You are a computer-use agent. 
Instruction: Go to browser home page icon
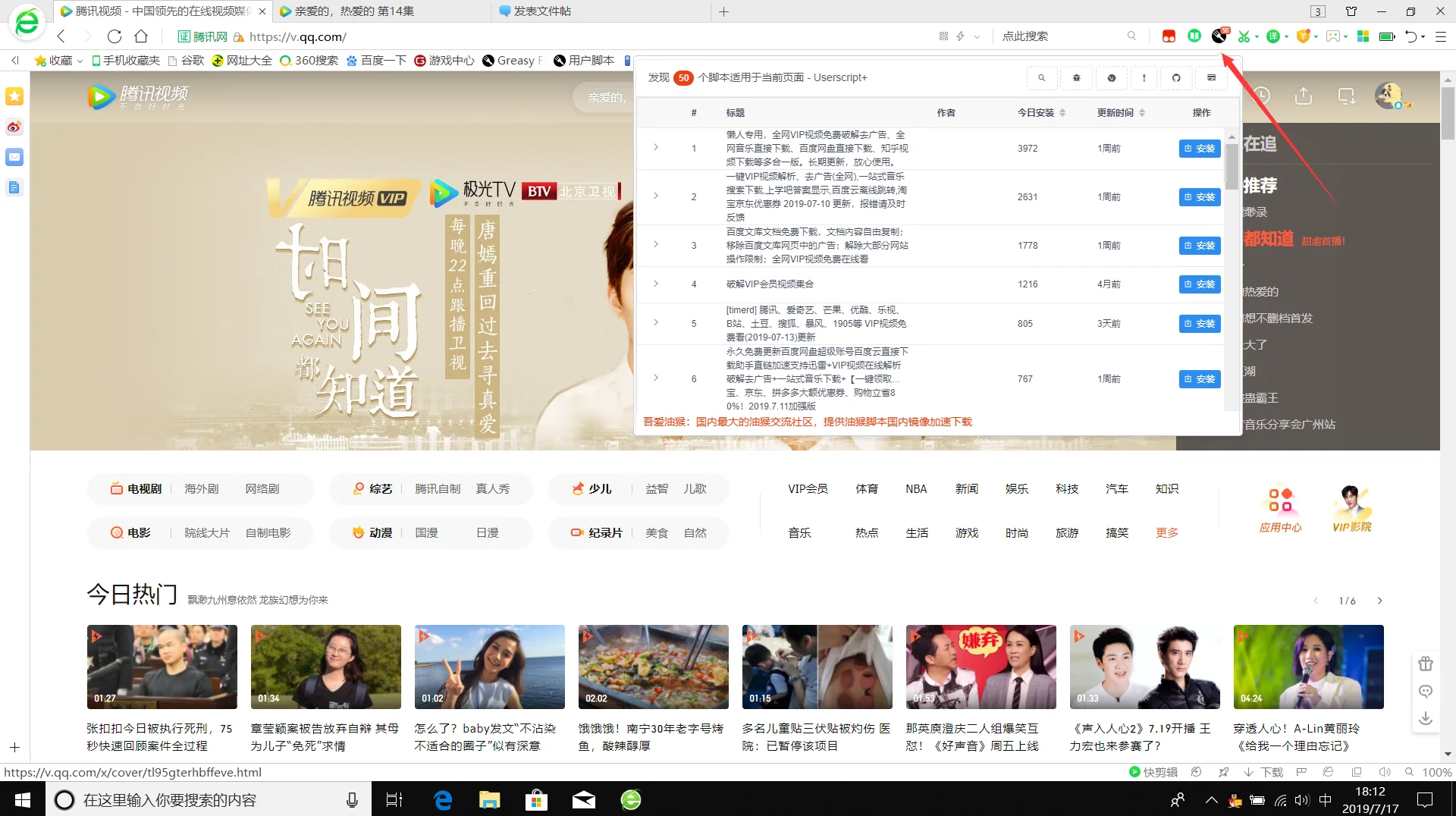pos(141,36)
